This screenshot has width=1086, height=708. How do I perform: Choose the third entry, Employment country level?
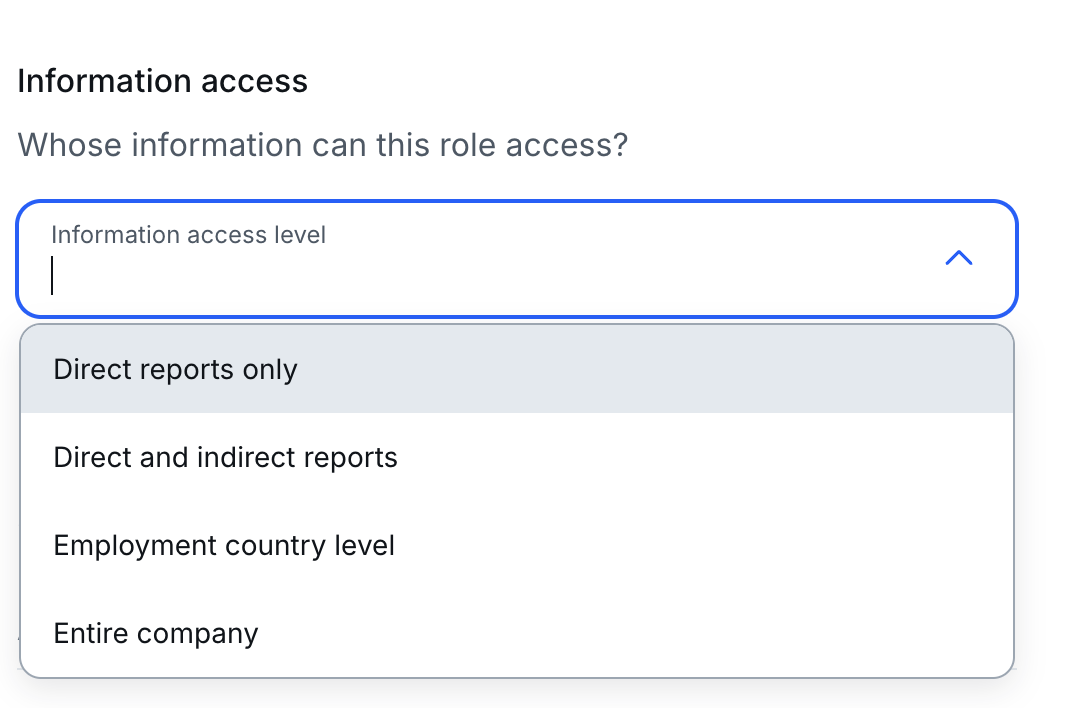pyautogui.click(x=517, y=545)
